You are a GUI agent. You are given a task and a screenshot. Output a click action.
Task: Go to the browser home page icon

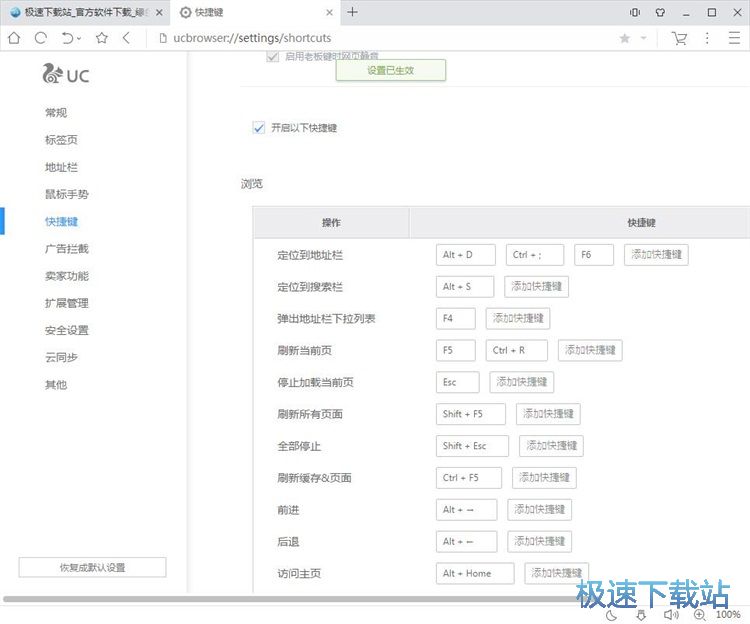coord(14,38)
